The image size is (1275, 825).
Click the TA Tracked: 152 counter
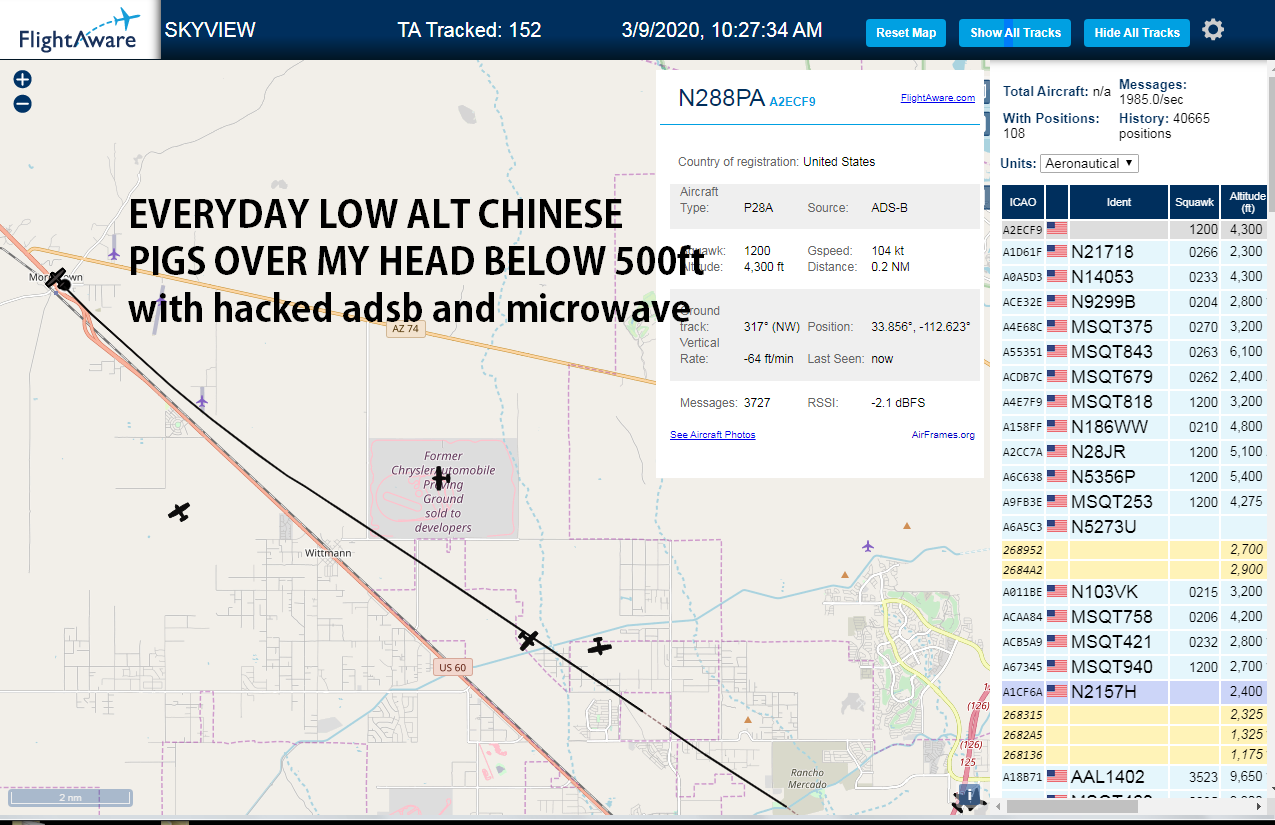(469, 30)
